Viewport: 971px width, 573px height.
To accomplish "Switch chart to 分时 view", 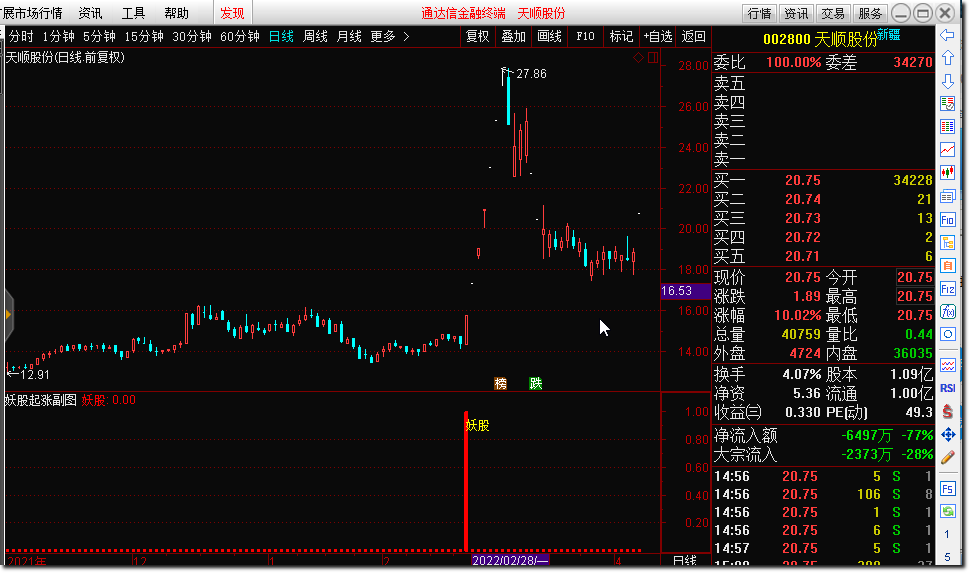I will [21, 37].
